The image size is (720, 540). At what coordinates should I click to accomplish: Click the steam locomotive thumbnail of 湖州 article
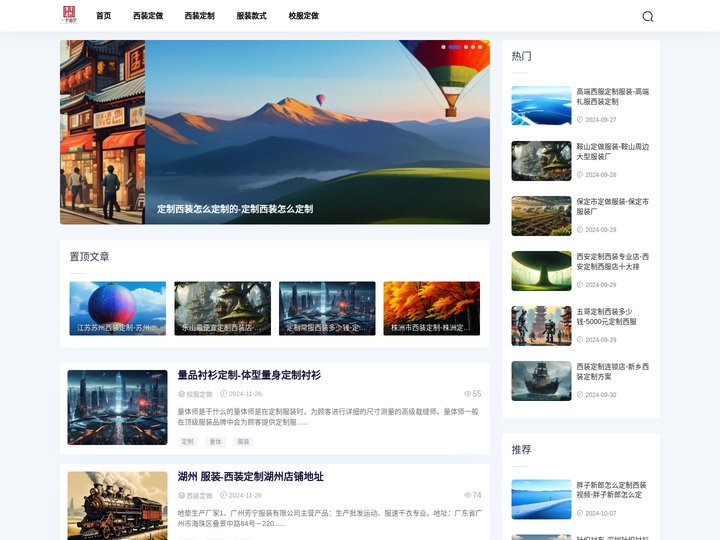point(118,506)
